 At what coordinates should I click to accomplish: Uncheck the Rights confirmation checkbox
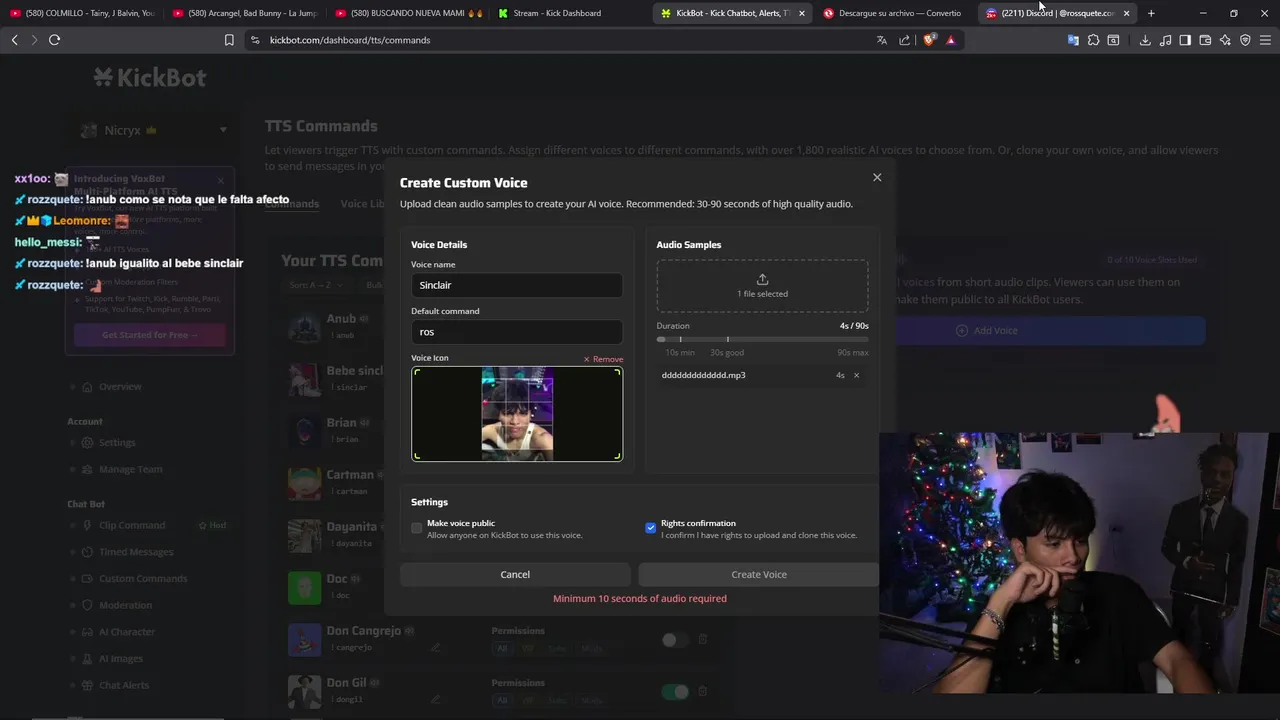[651, 528]
